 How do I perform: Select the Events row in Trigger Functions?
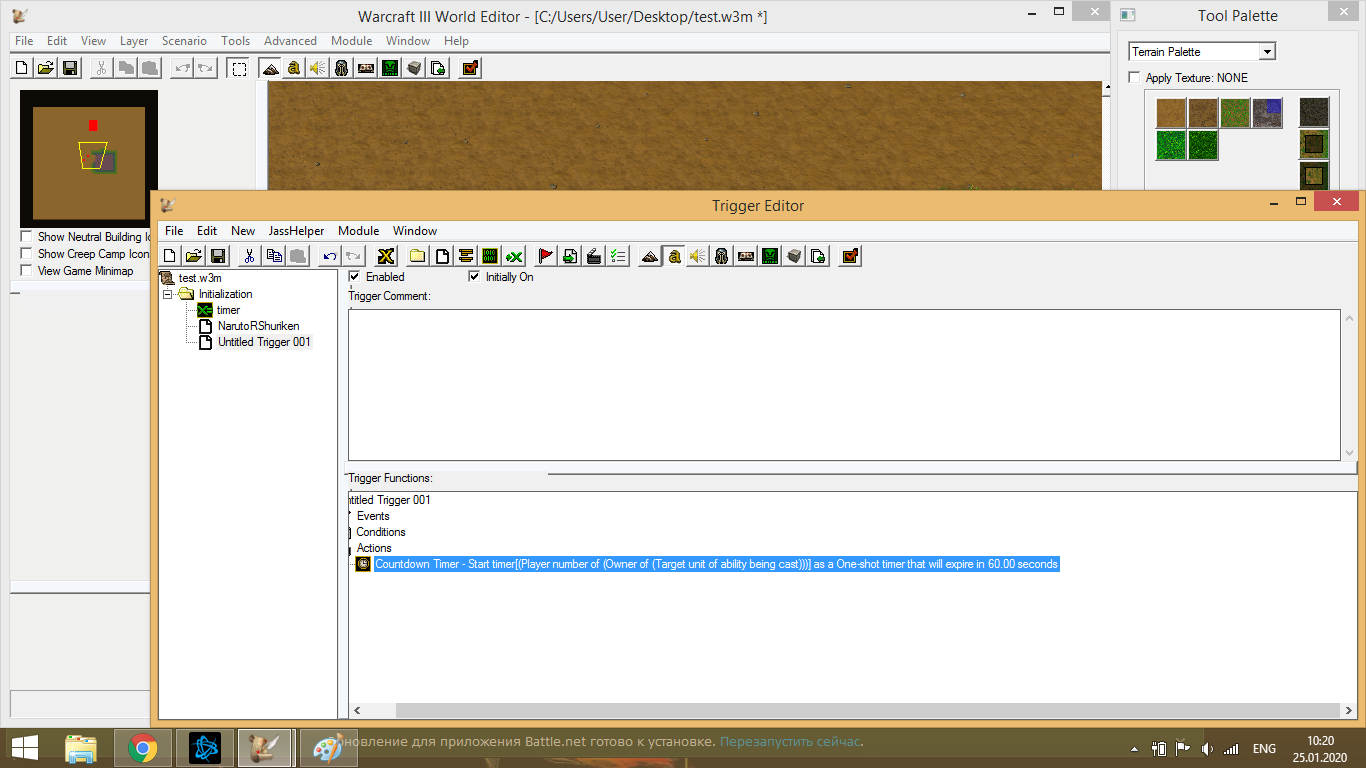tap(373, 516)
